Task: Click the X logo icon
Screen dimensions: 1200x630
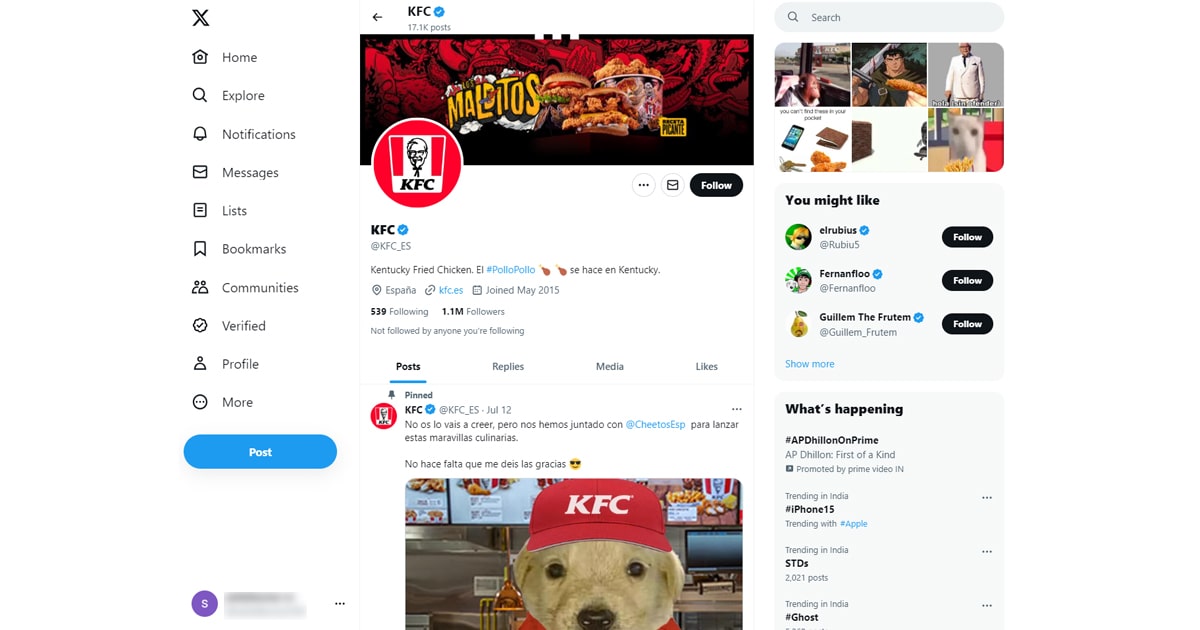Action: (x=200, y=18)
